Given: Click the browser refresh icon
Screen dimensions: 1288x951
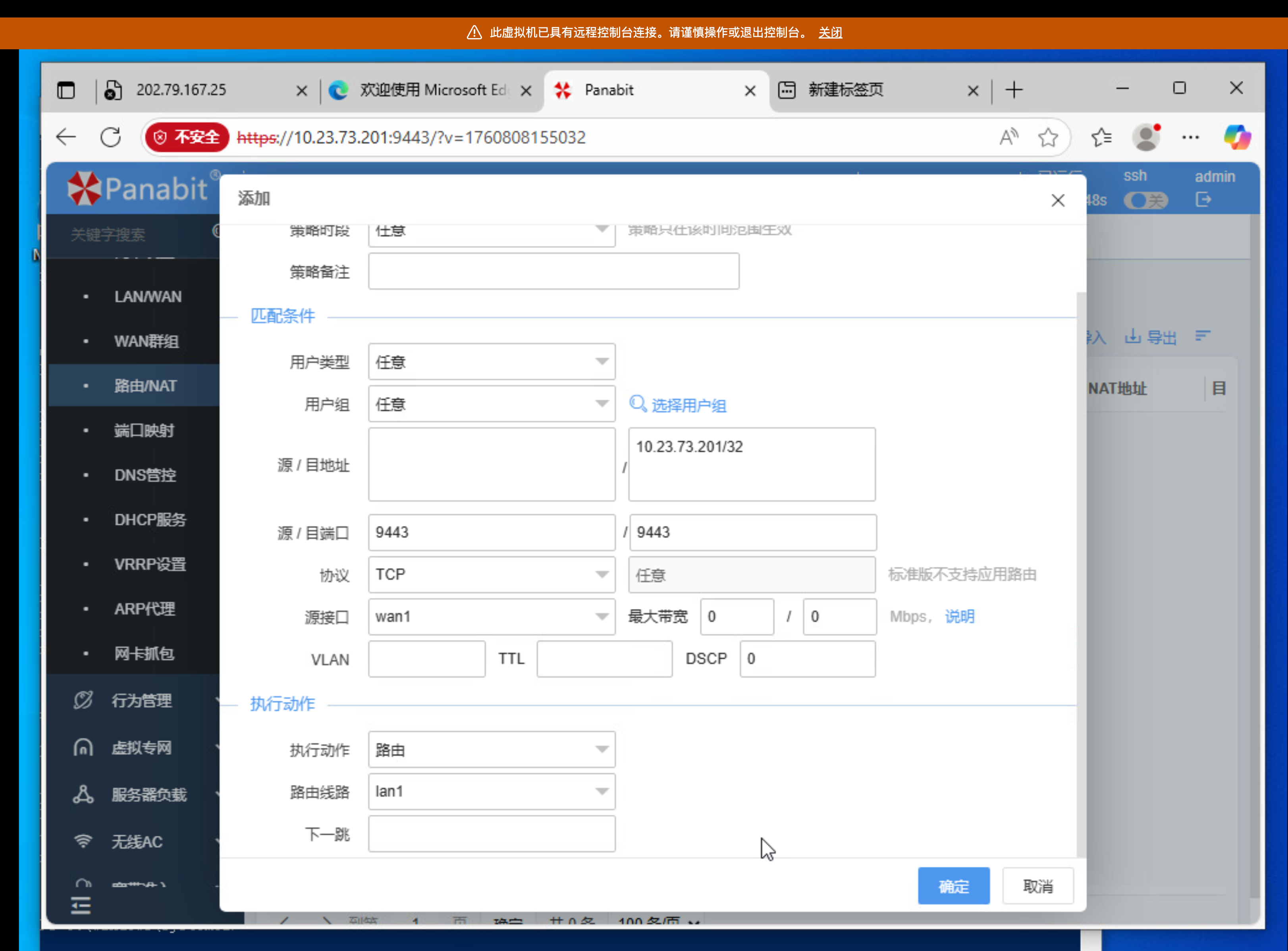Looking at the screenshot, I should (x=110, y=137).
